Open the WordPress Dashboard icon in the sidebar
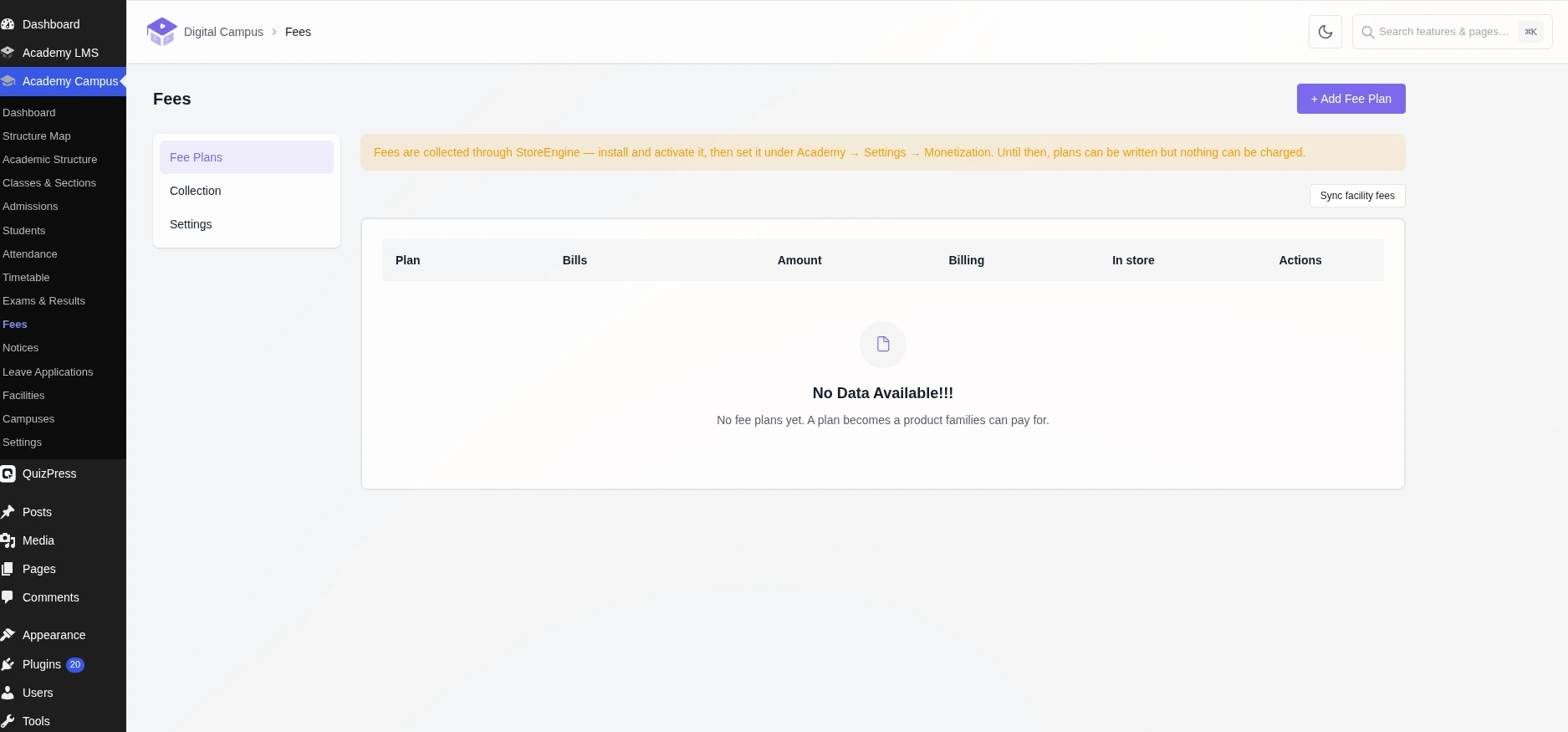1568x732 pixels. click(x=8, y=24)
